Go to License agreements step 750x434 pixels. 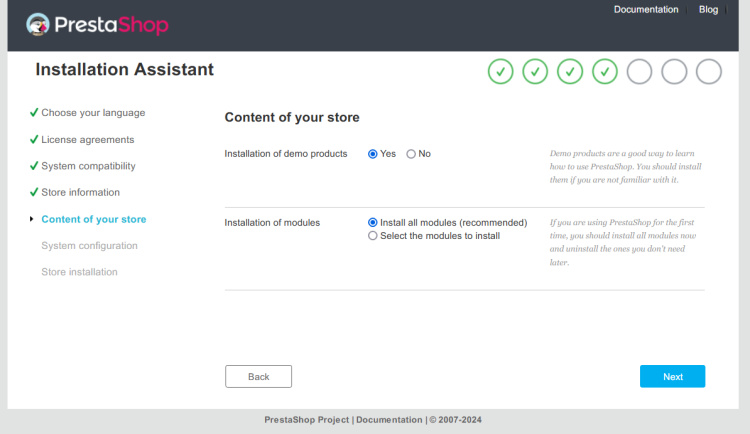tap(88, 140)
